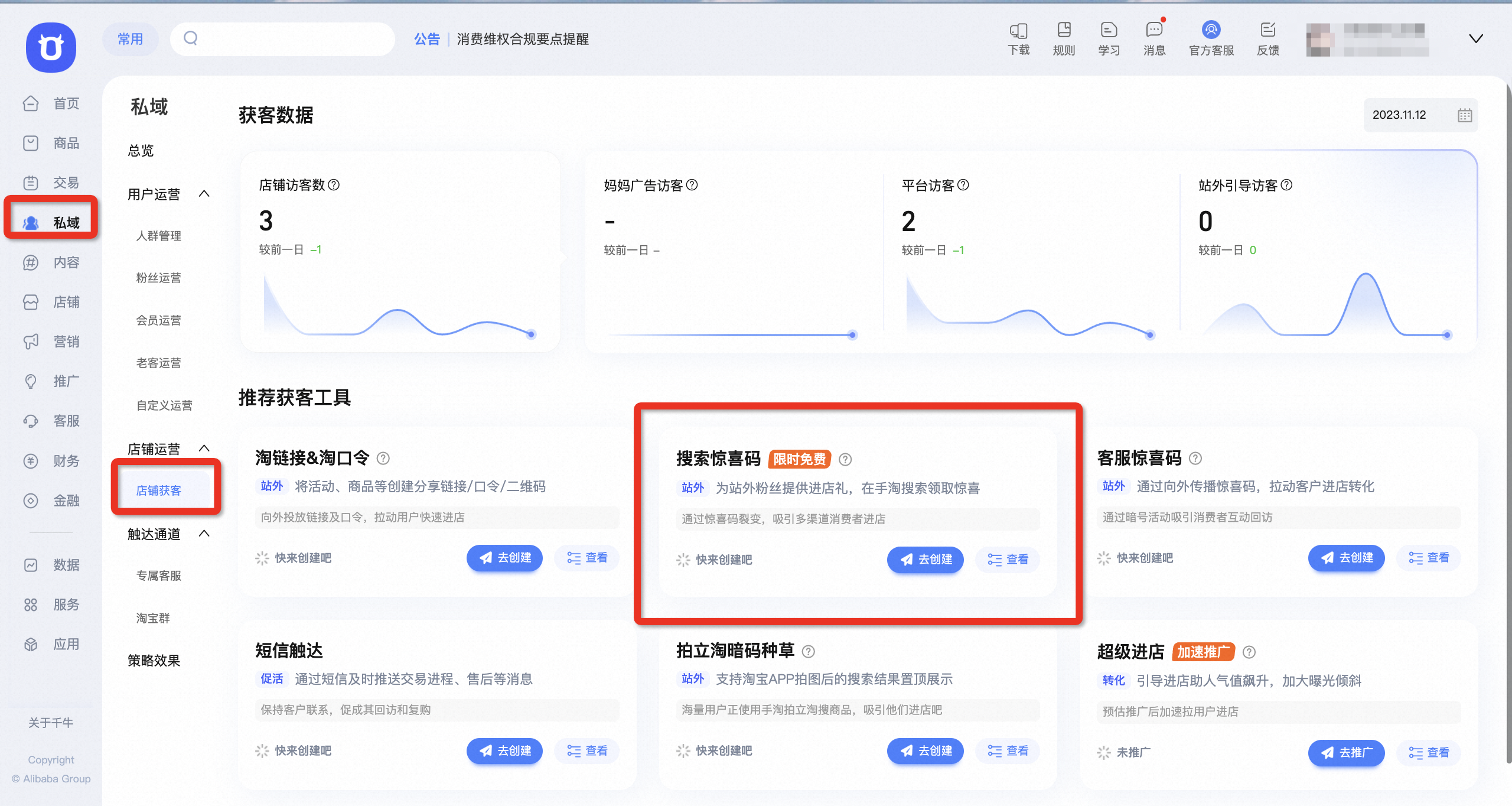
Task: Go to 首页 in sidebar
Action: coord(51,103)
